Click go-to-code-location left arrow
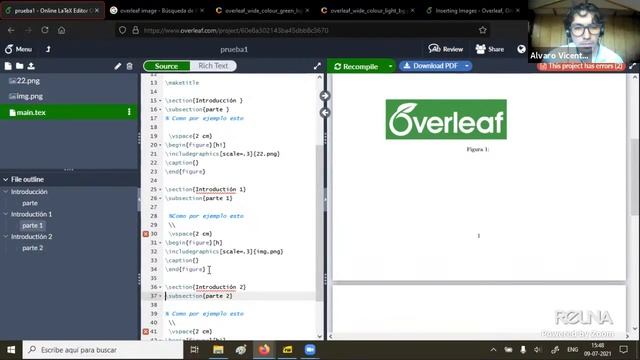 click(325, 113)
